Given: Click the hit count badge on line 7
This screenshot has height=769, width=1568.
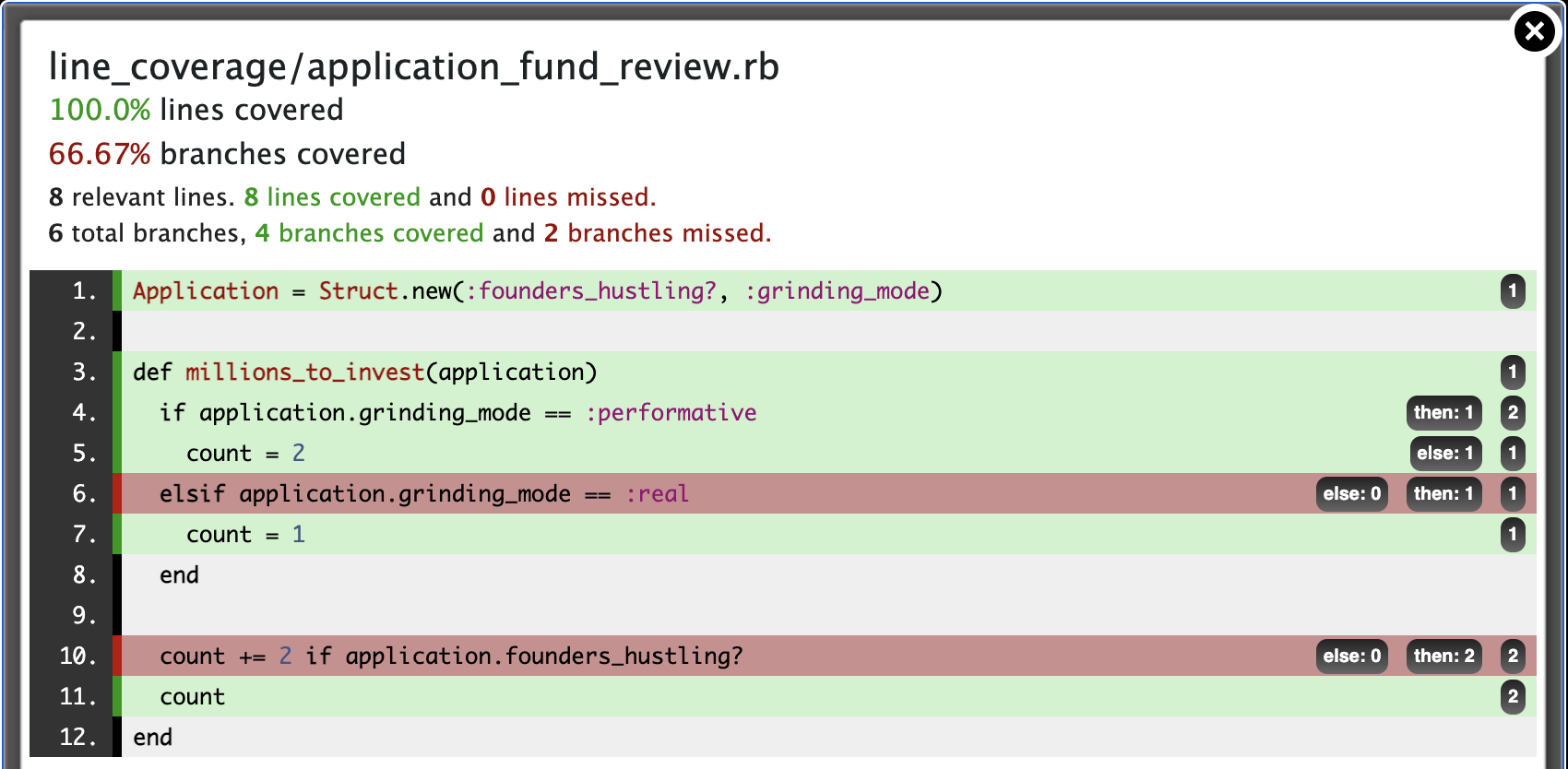Looking at the screenshot, I should pos(1512,535).
